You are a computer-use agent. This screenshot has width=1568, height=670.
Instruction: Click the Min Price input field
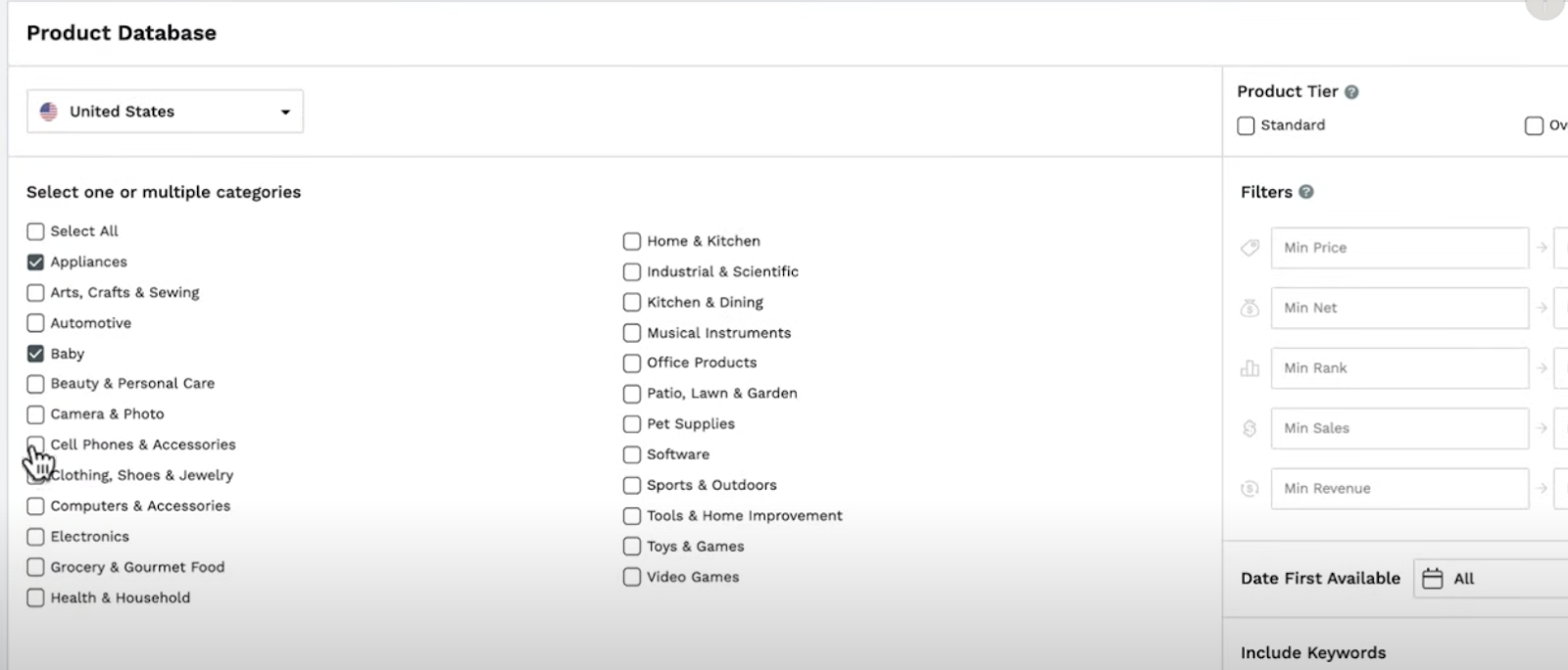tap(1399, 248)
